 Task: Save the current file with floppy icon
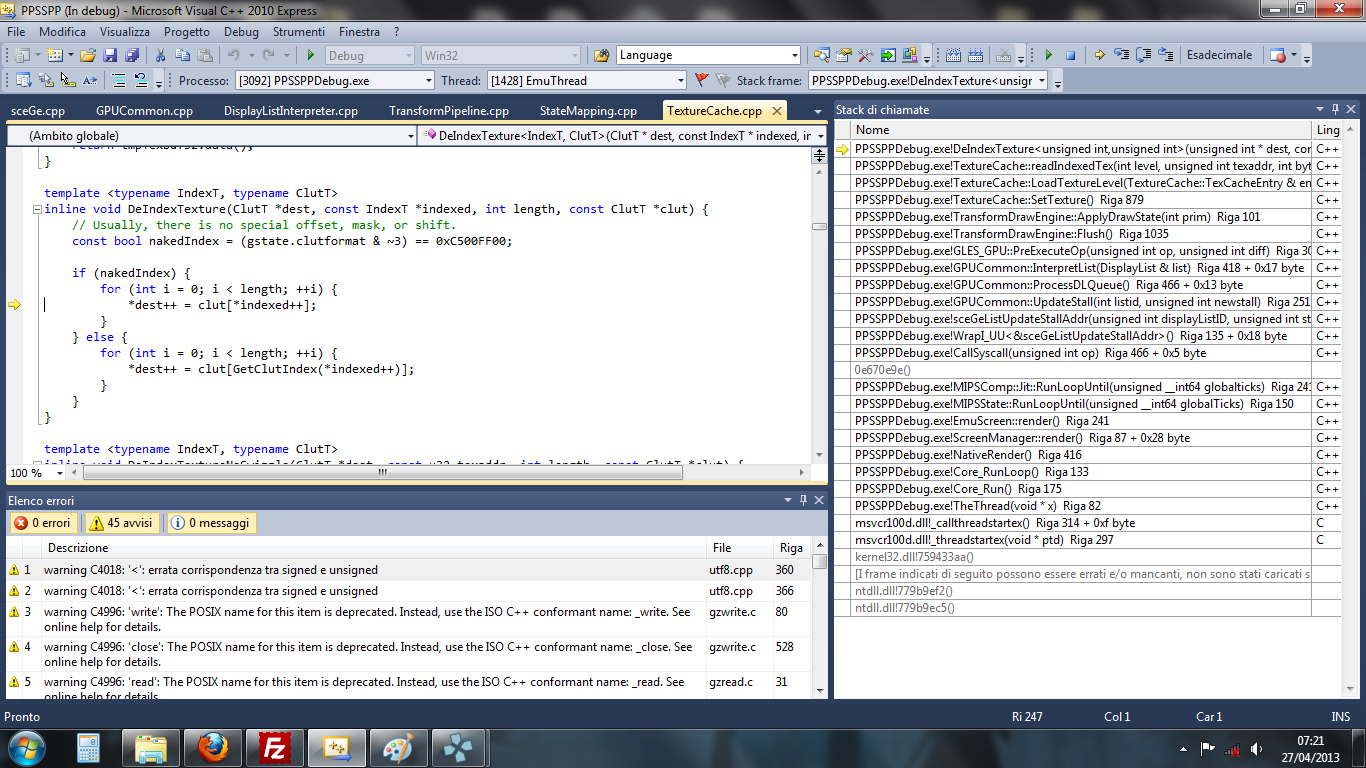110,55
